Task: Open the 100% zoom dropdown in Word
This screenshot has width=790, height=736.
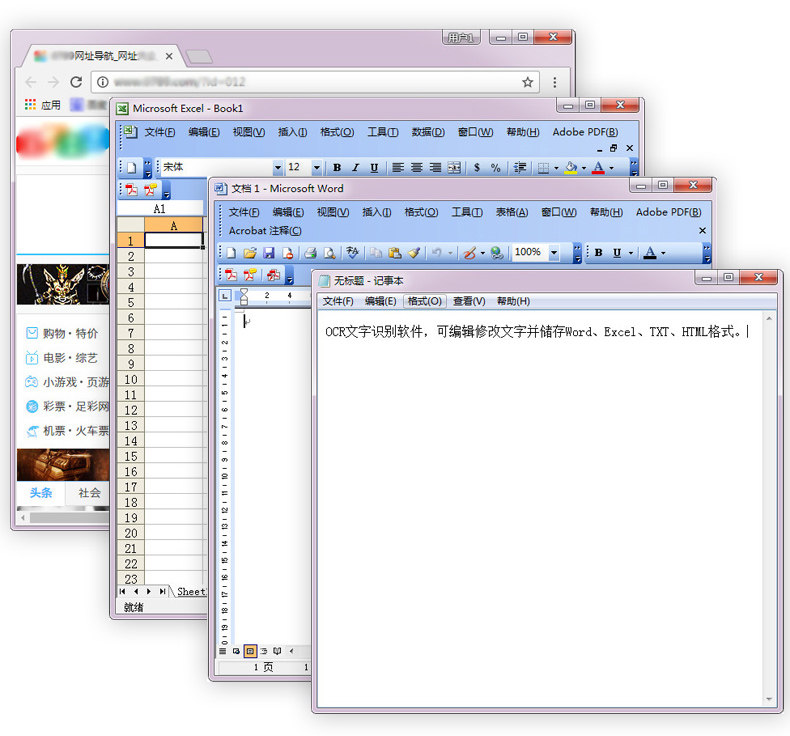Action: pyautogui.click(x=554, y=252)
